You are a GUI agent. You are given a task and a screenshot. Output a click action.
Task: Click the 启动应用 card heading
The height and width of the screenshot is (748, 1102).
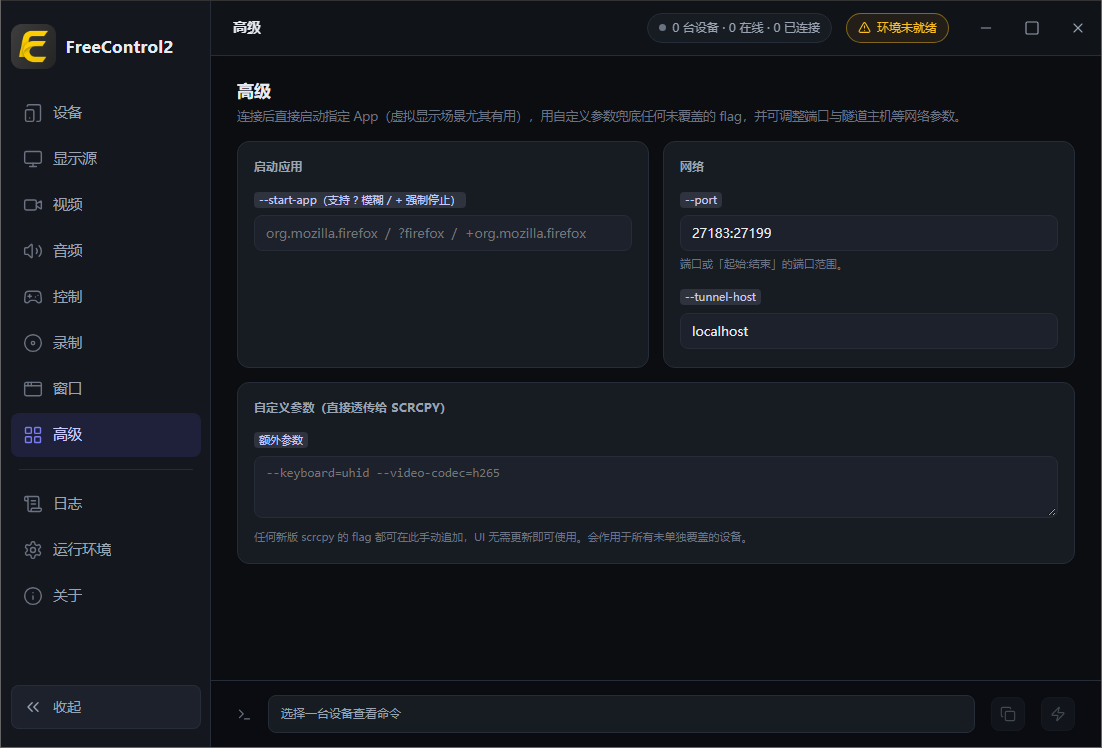278,167
